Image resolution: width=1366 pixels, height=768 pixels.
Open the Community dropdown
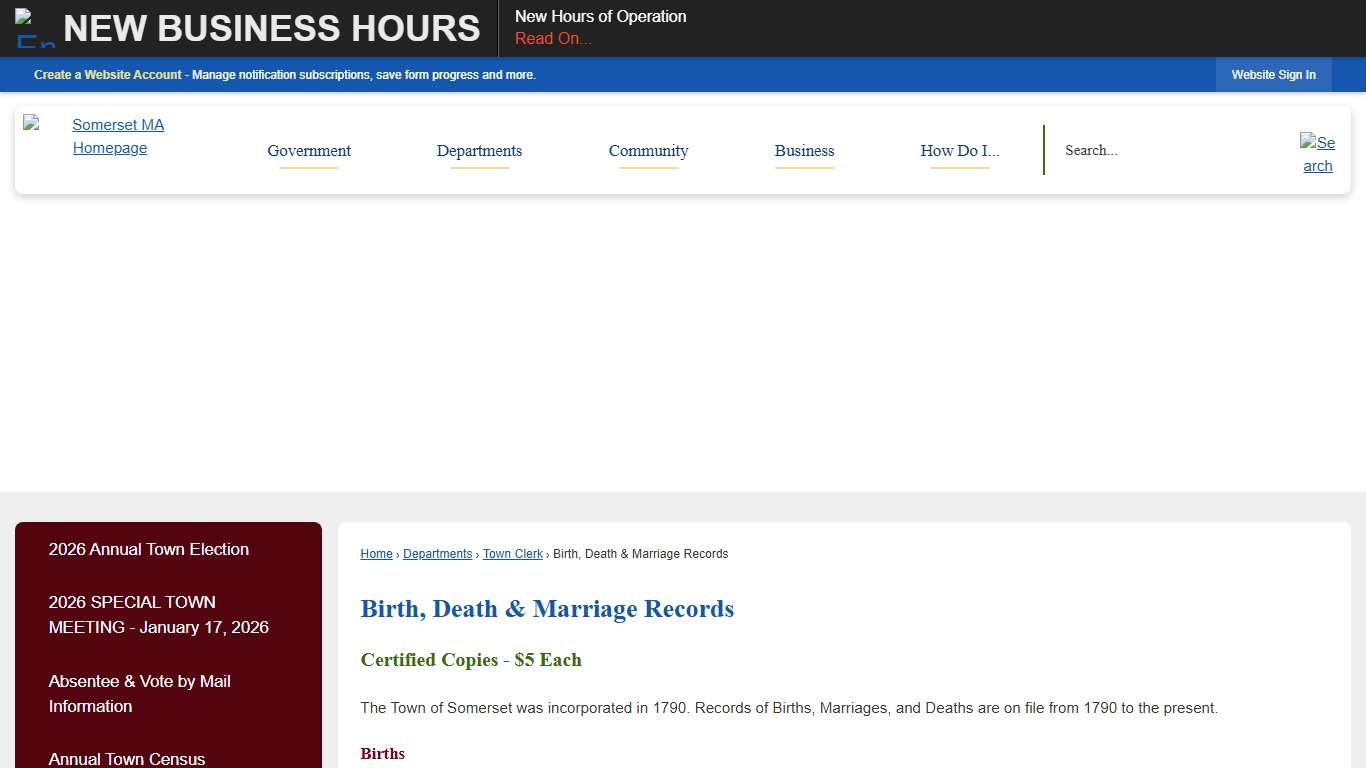[x=648, y=151]
